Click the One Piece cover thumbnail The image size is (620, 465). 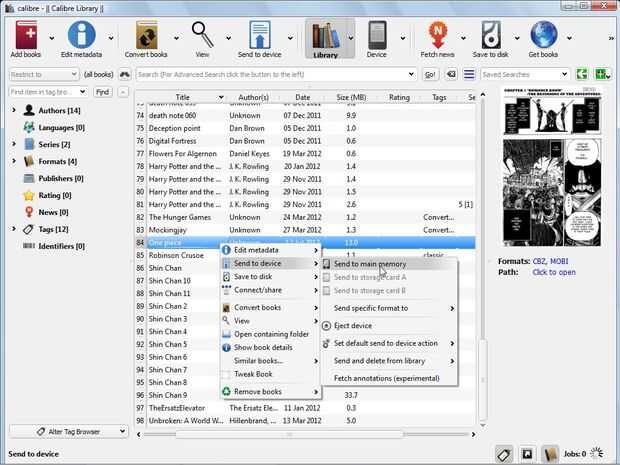[552, 167]
